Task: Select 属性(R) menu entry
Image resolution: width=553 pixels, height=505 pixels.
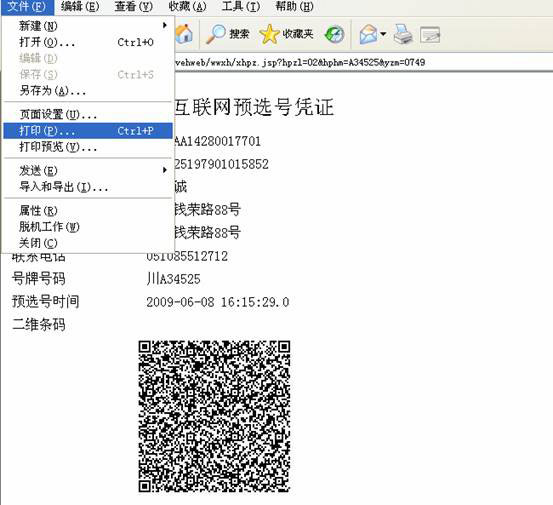Action: click(x=88, y=211)
